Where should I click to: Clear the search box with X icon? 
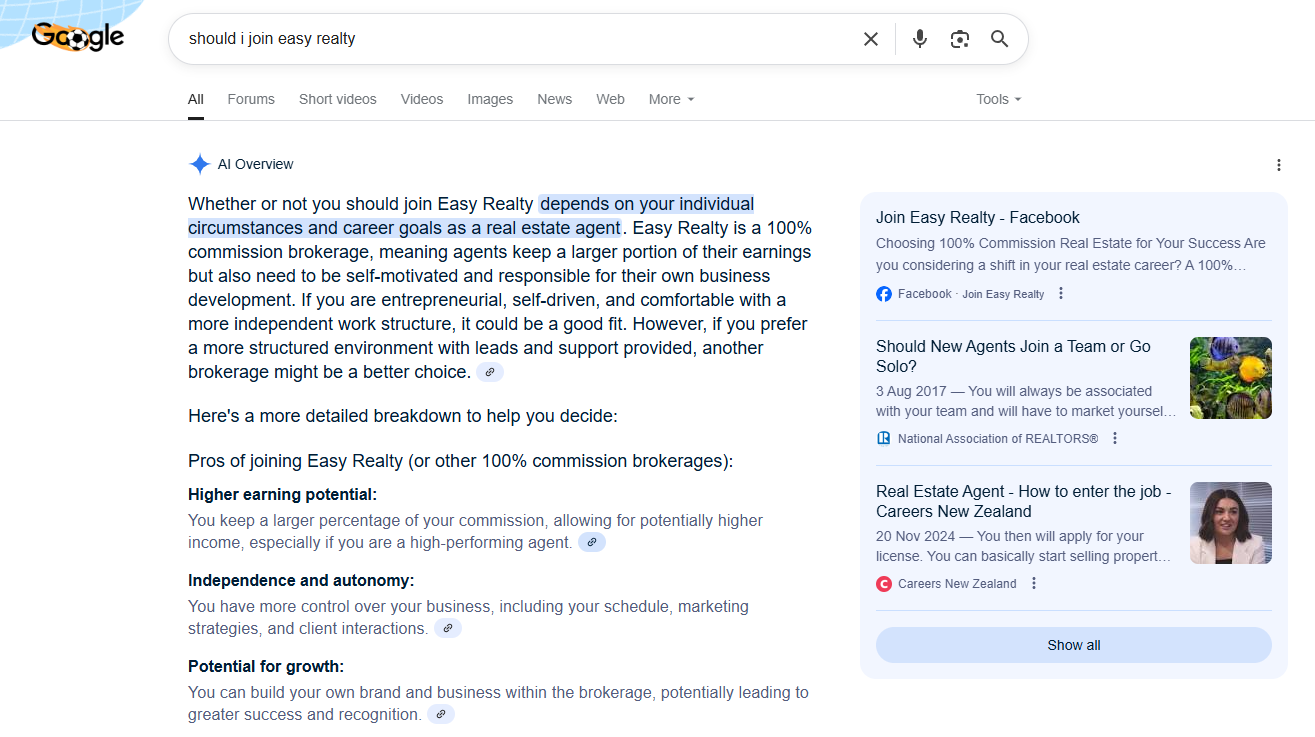pos(870,39)
